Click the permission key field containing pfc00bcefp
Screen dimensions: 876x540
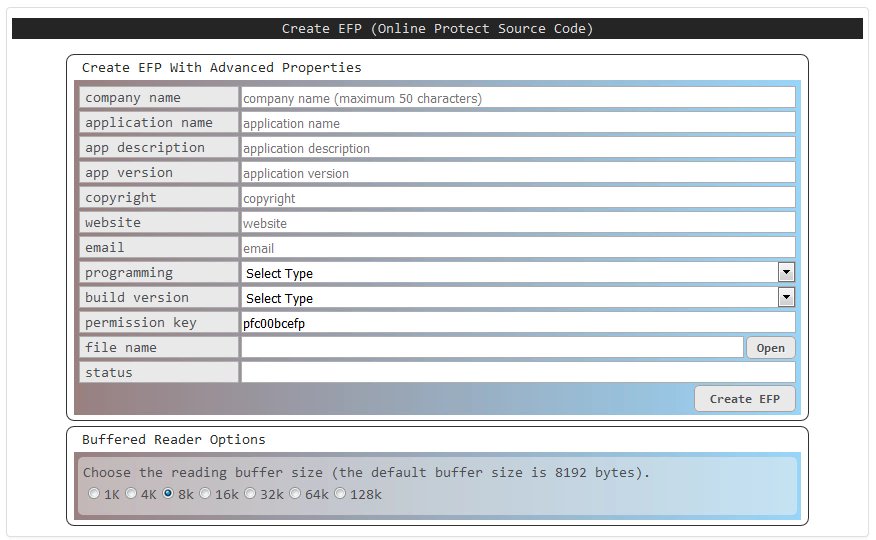tap(518, 323)
